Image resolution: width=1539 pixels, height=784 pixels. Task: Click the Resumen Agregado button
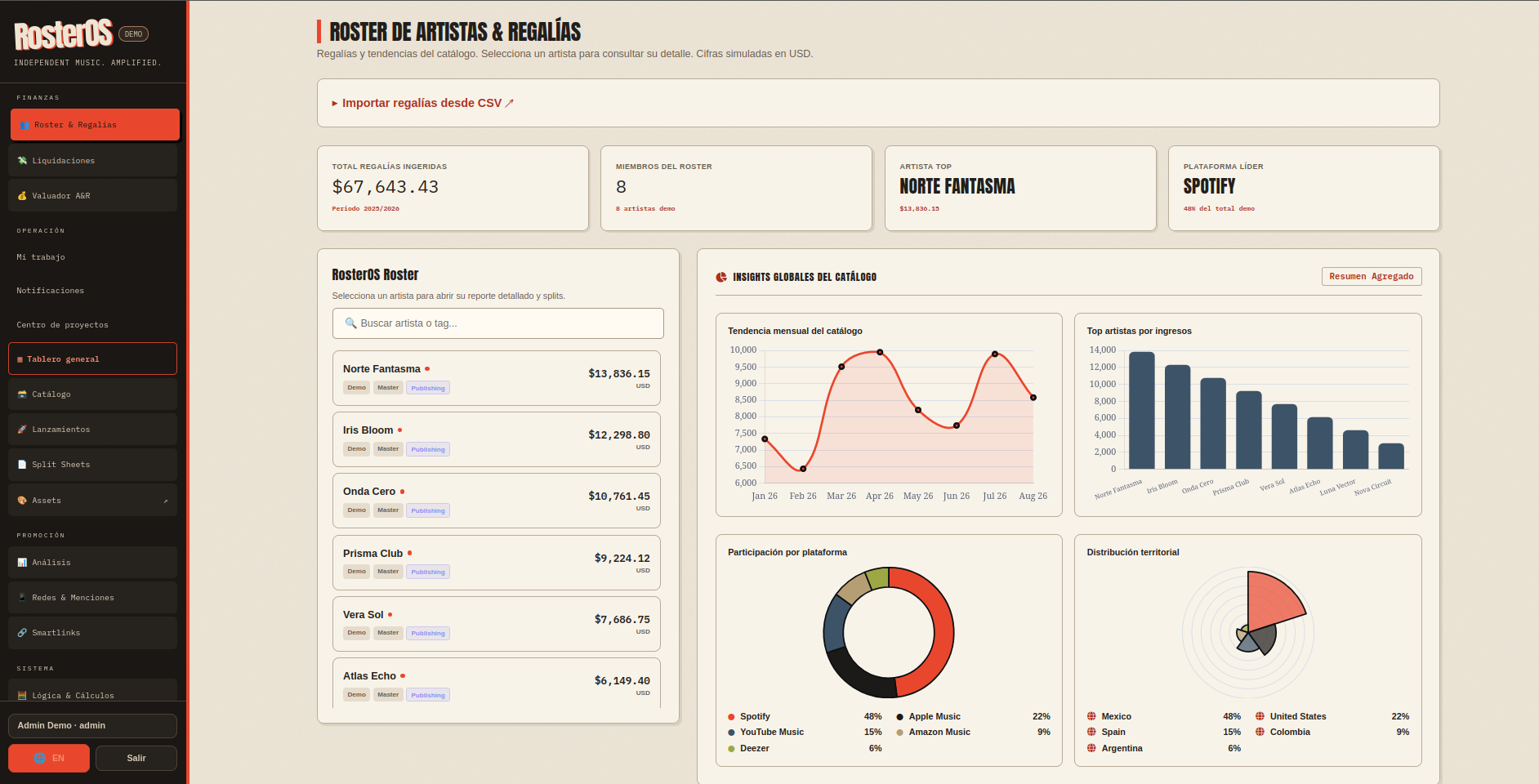point(1372,277)
